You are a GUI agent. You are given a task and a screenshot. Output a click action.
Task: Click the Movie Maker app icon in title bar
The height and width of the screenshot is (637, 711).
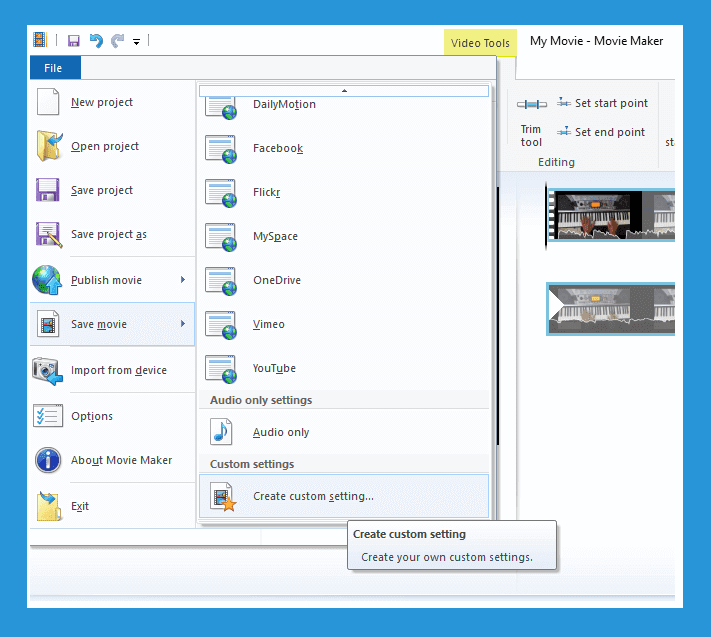tap(40, 40)
